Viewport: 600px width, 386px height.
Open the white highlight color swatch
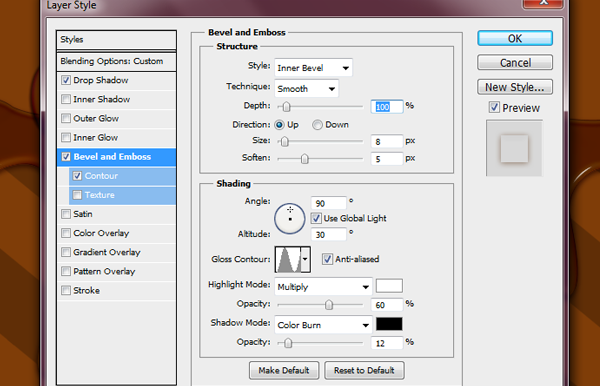(x=389, y=286)
